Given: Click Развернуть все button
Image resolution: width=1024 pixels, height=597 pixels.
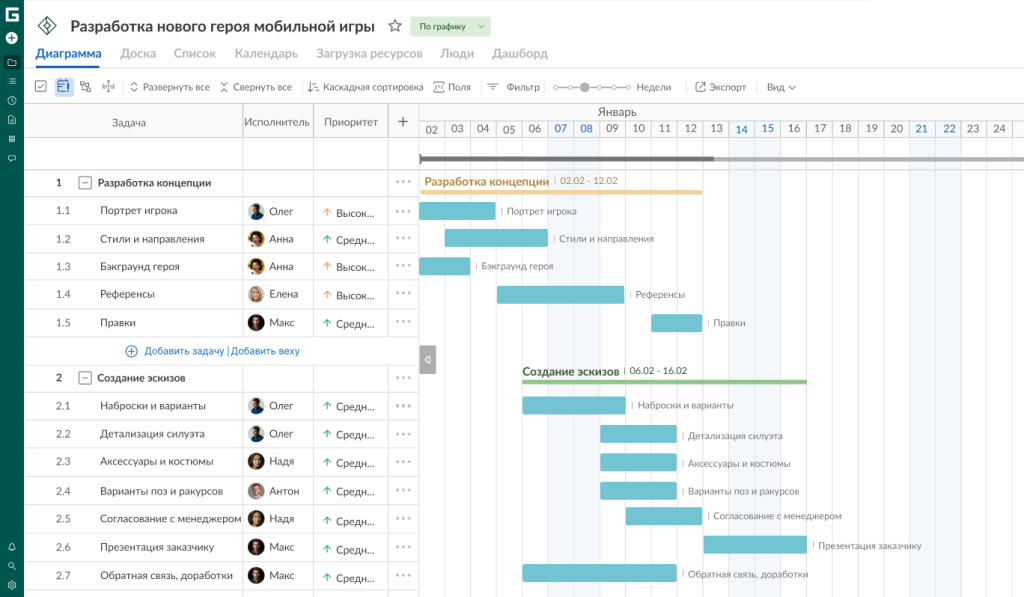Looking at the screenshot, I should [169, 87].
